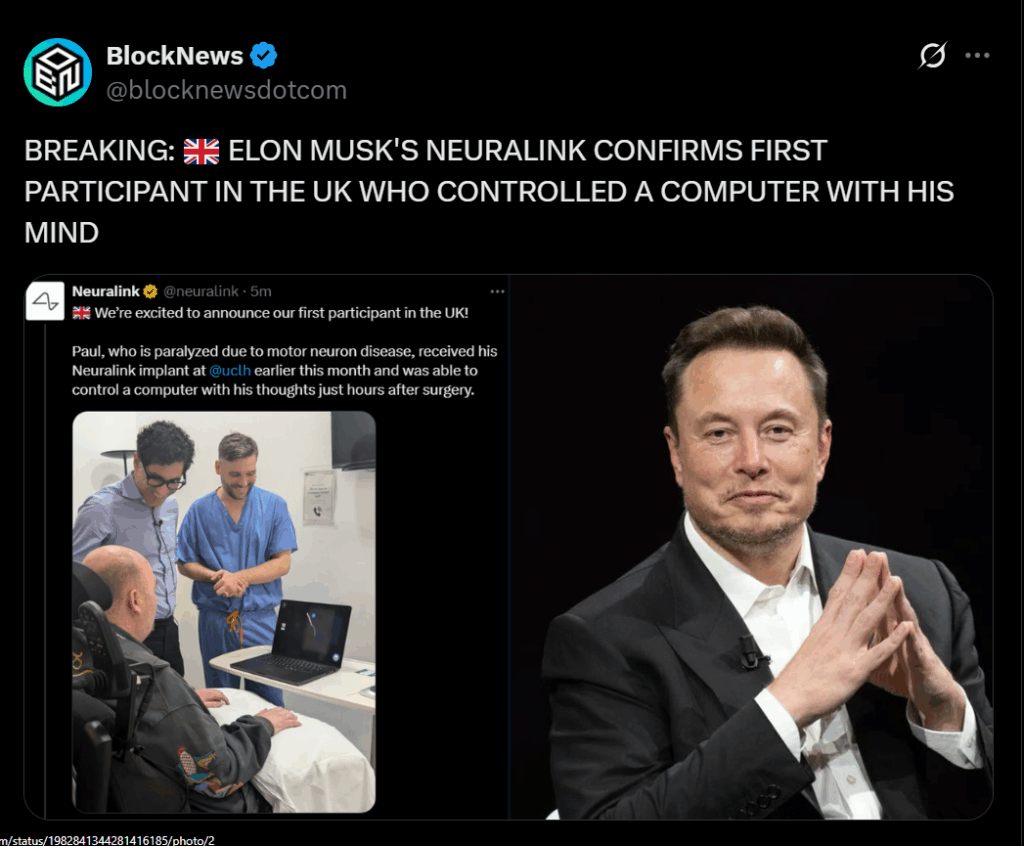Click the paragraph about Paul's implant
Viewport: 1024px width, 846px height.
tap(284, 370)
